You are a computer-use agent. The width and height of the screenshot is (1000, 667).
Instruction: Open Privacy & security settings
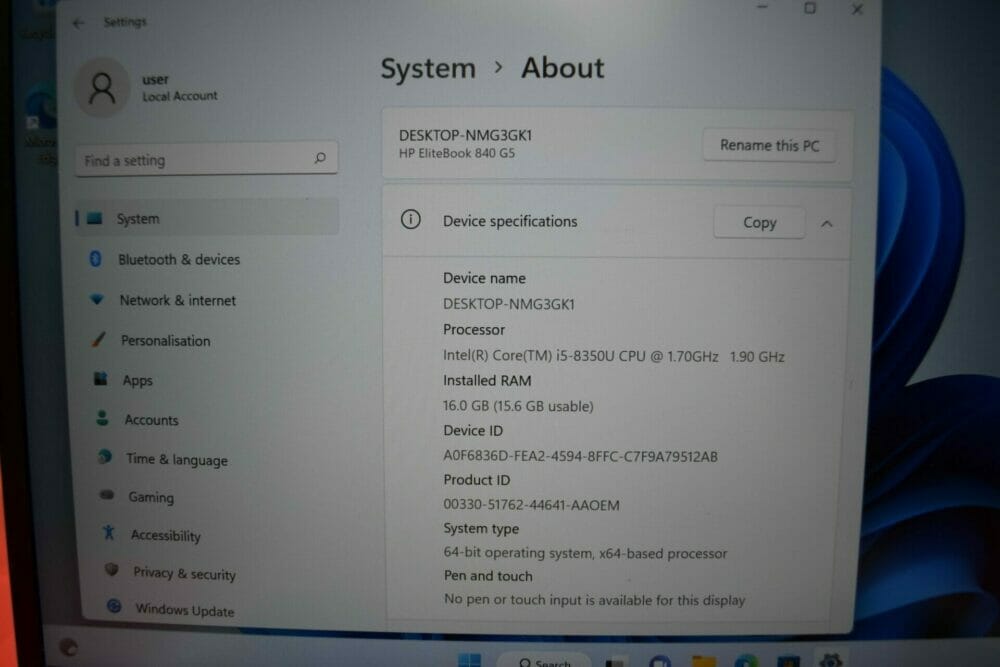coord(184,573)
